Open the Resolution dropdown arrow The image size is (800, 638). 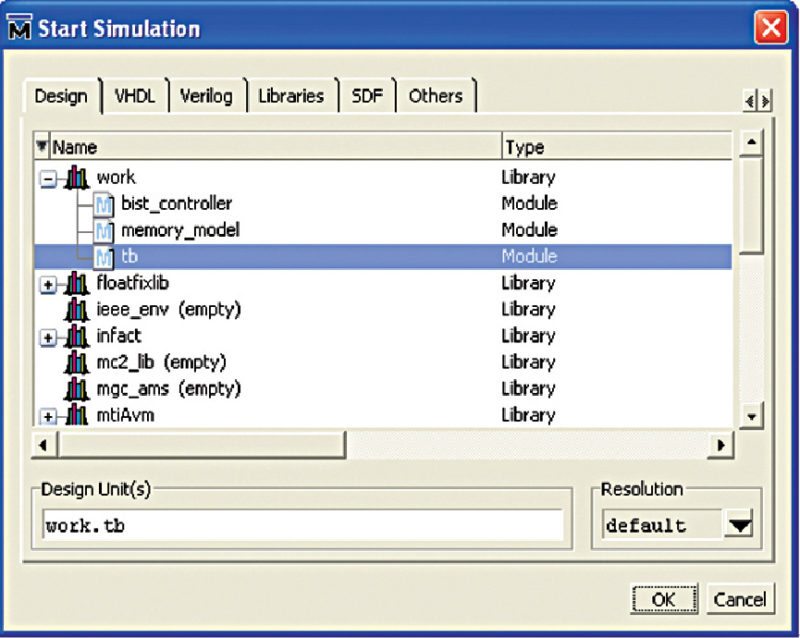(x=739, y=526)
